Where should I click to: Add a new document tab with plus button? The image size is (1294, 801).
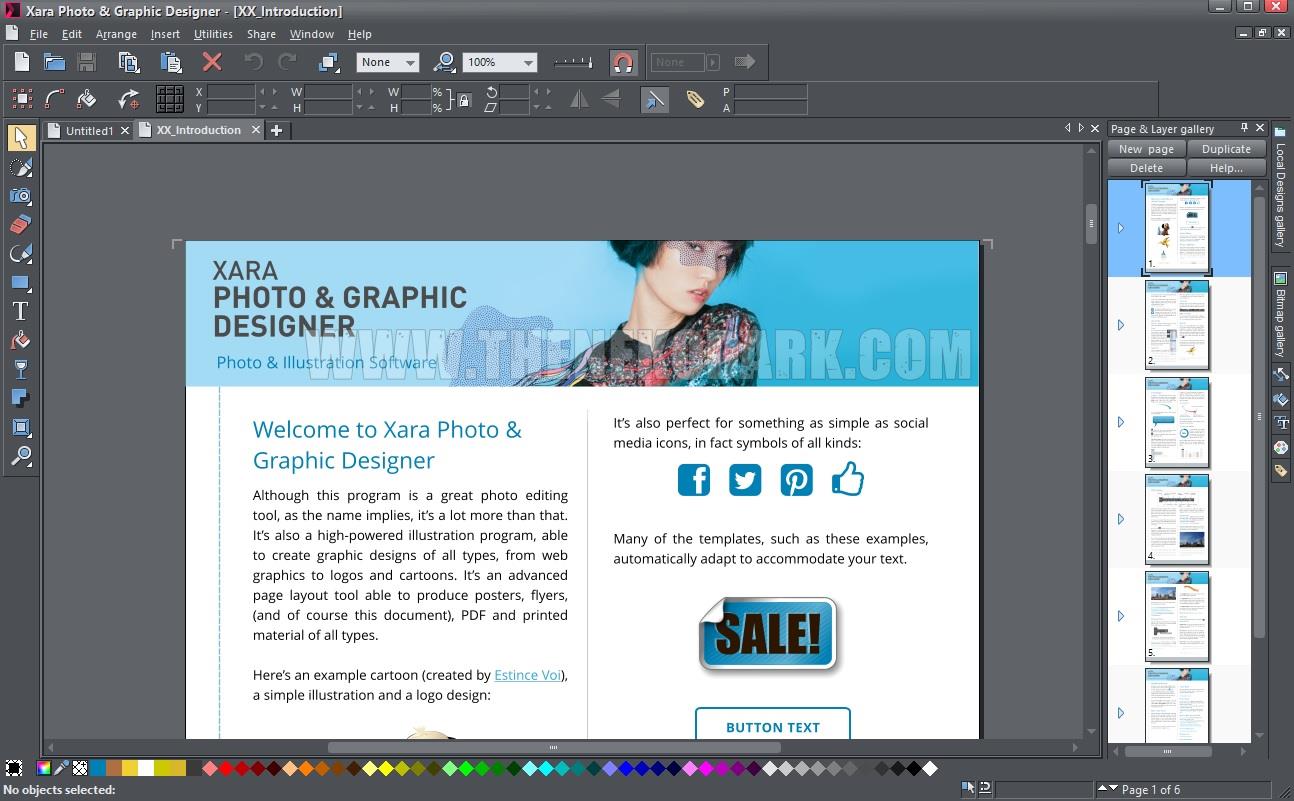pos(277,130)
